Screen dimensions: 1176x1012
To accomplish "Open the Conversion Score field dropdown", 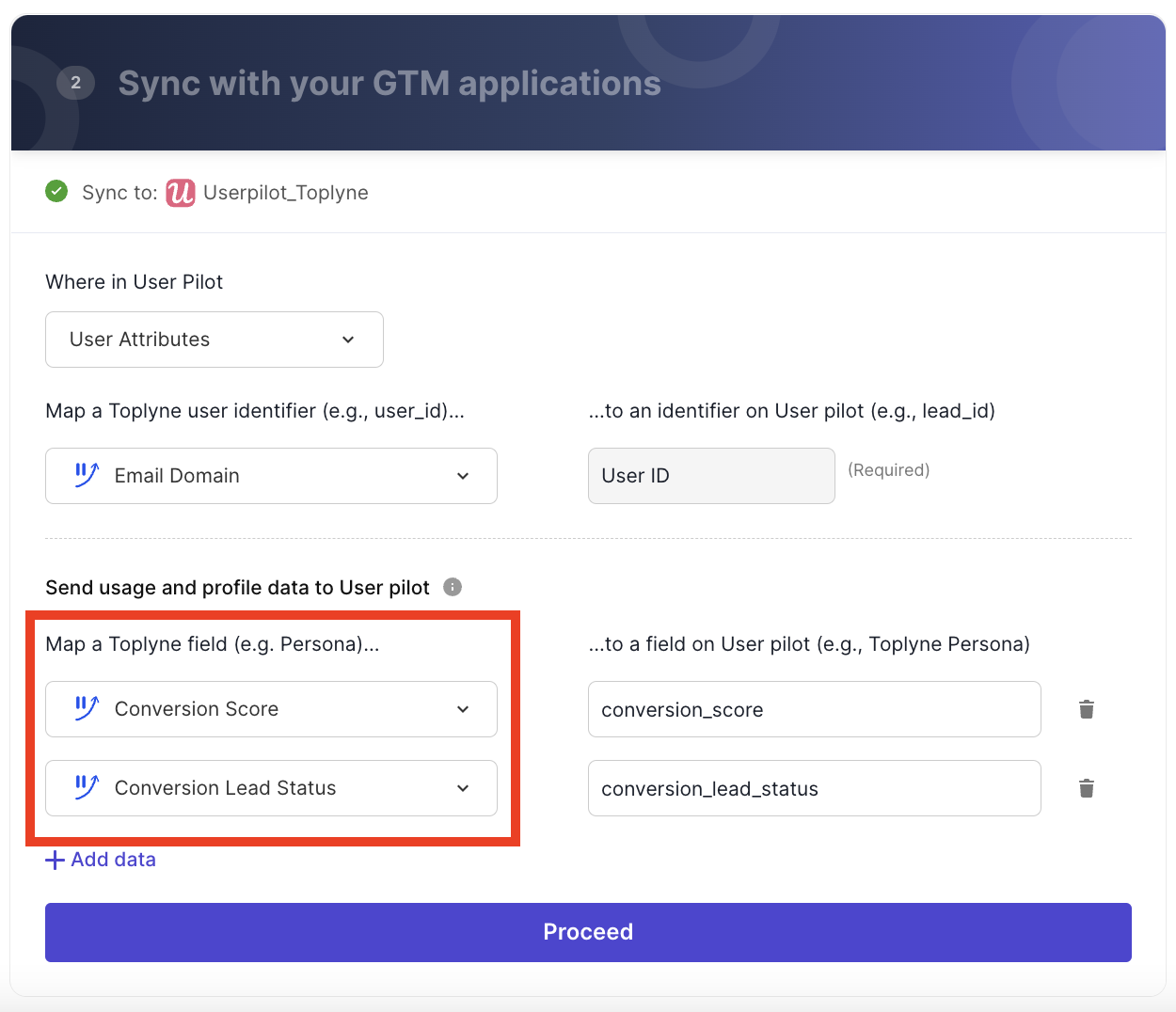I will point(271,709).
